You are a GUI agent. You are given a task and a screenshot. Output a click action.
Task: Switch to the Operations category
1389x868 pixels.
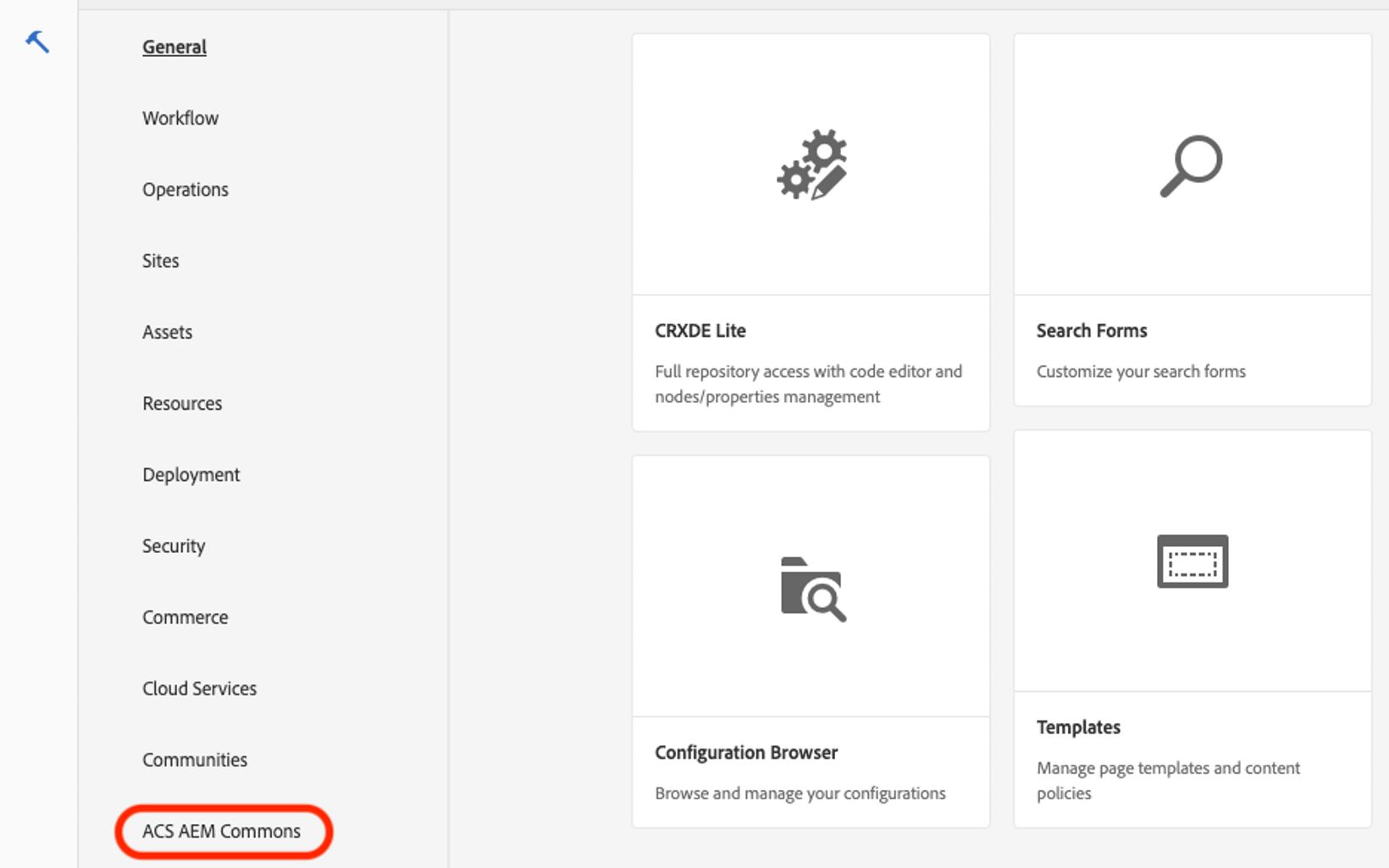point(185,190)
